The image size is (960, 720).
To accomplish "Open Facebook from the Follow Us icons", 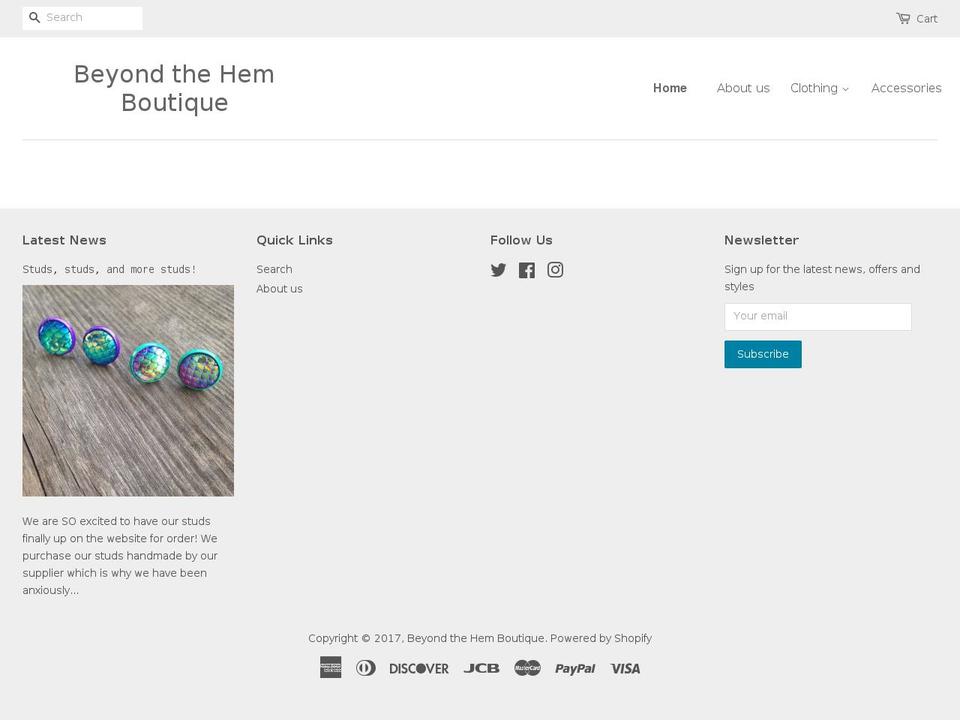I will click(526, 269).
